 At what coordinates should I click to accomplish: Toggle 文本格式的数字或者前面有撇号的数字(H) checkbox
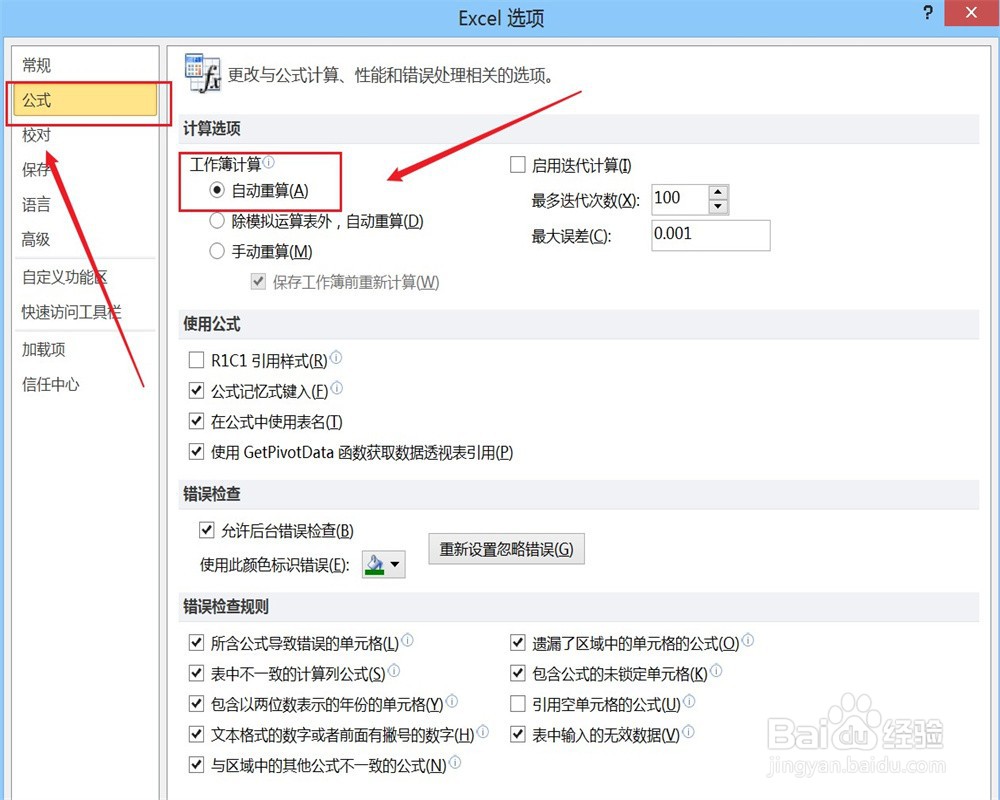tap(196, 734)
